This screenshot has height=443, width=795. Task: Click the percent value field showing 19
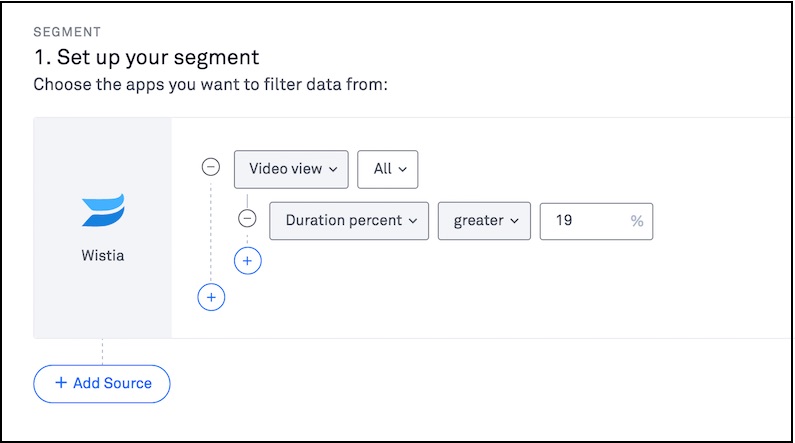pyautogui.click(x=585, y=221)
